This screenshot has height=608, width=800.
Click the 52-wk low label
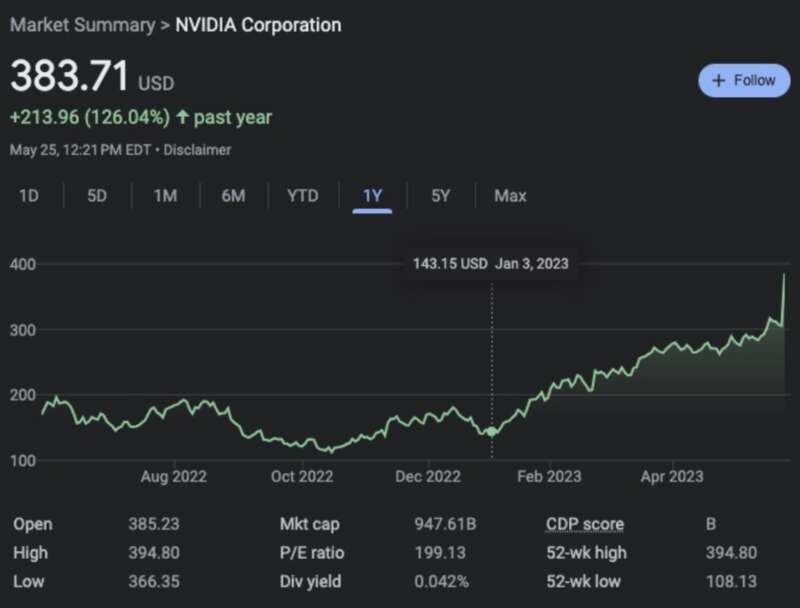point(584,581)
